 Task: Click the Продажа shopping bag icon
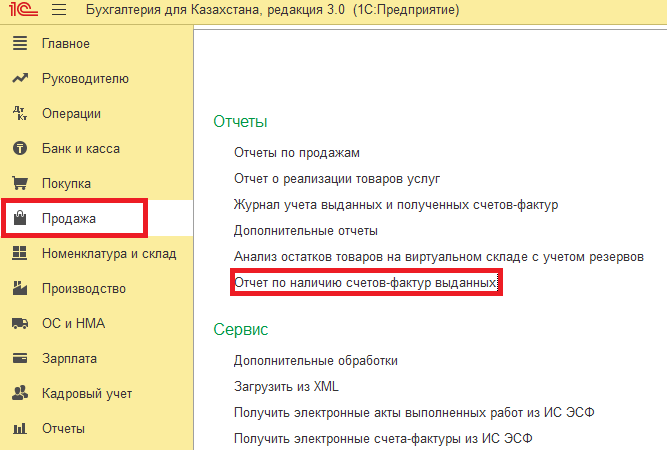19,219
